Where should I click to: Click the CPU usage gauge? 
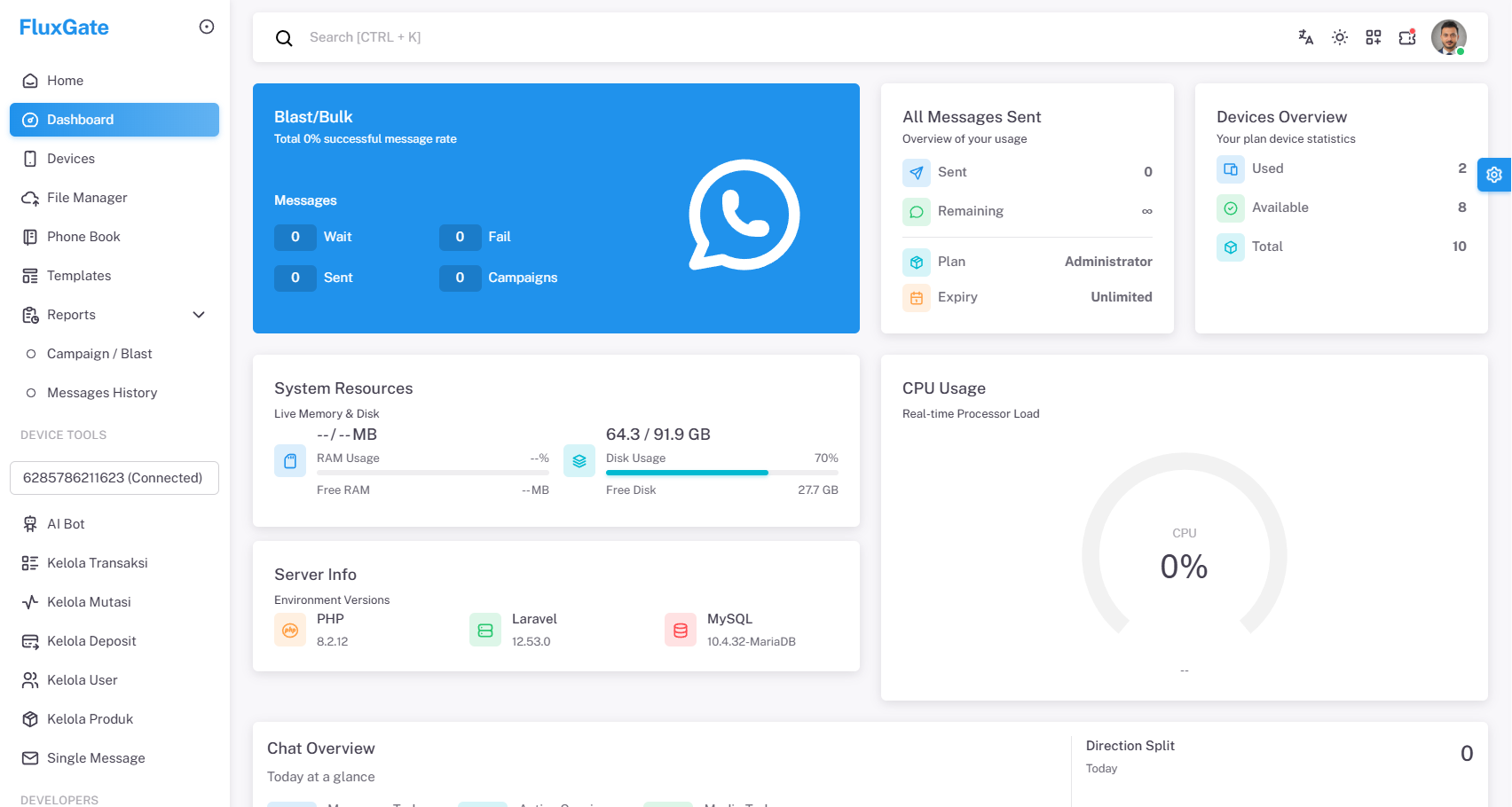tap(1185, 544)
